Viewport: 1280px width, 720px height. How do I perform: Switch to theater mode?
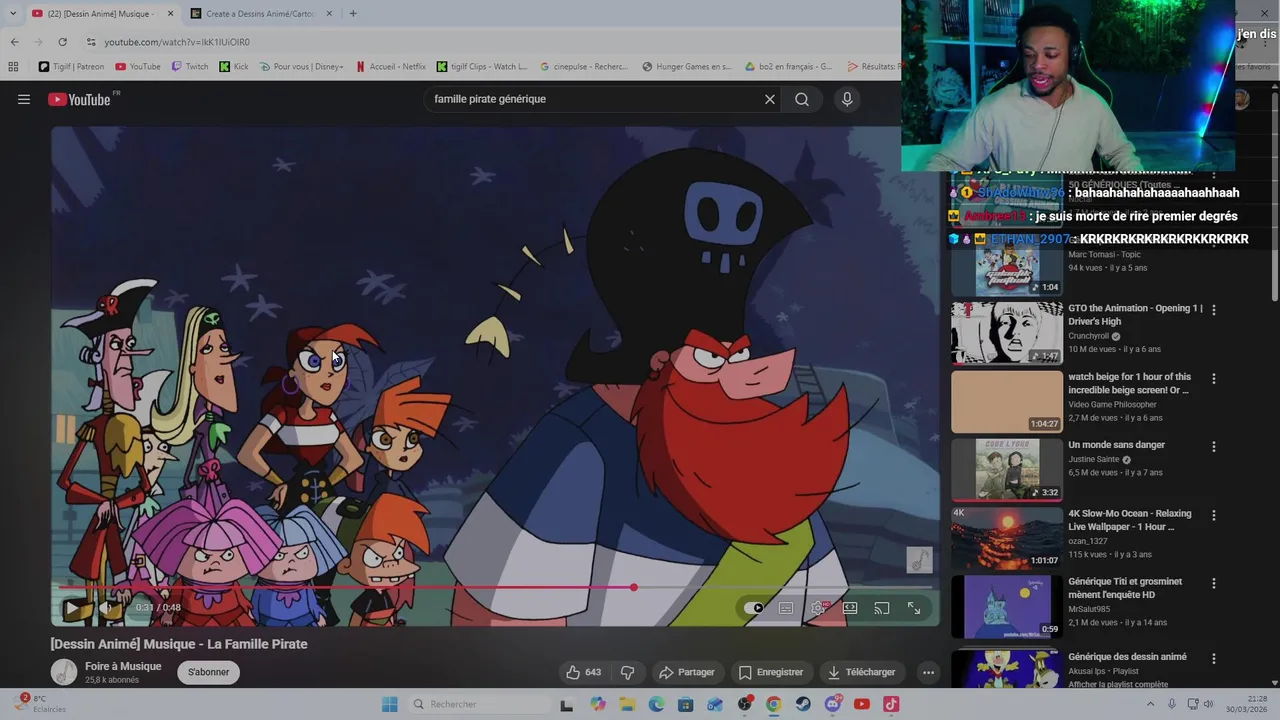(850, 608)
